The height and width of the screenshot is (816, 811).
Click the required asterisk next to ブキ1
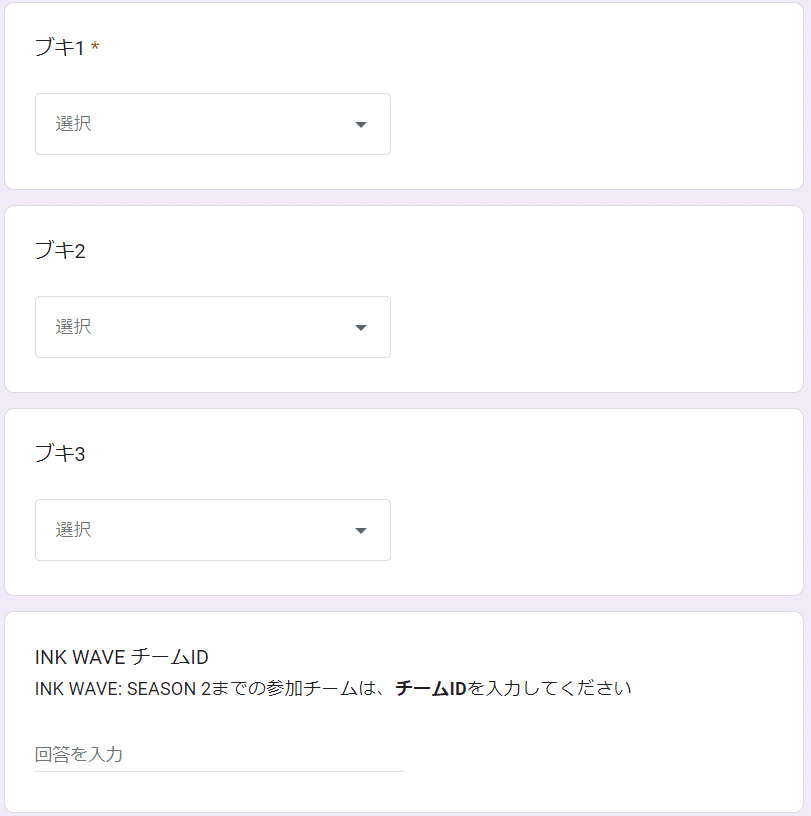[95, 47]
